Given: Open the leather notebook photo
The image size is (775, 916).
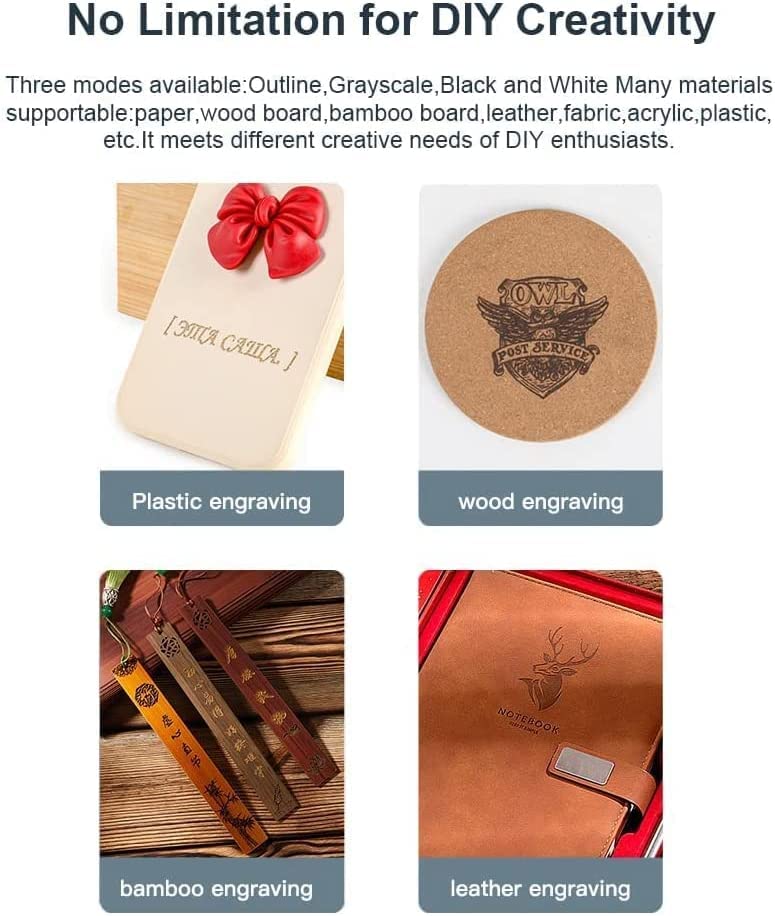Looking at the screenshot, I should (x=540, y=714).
